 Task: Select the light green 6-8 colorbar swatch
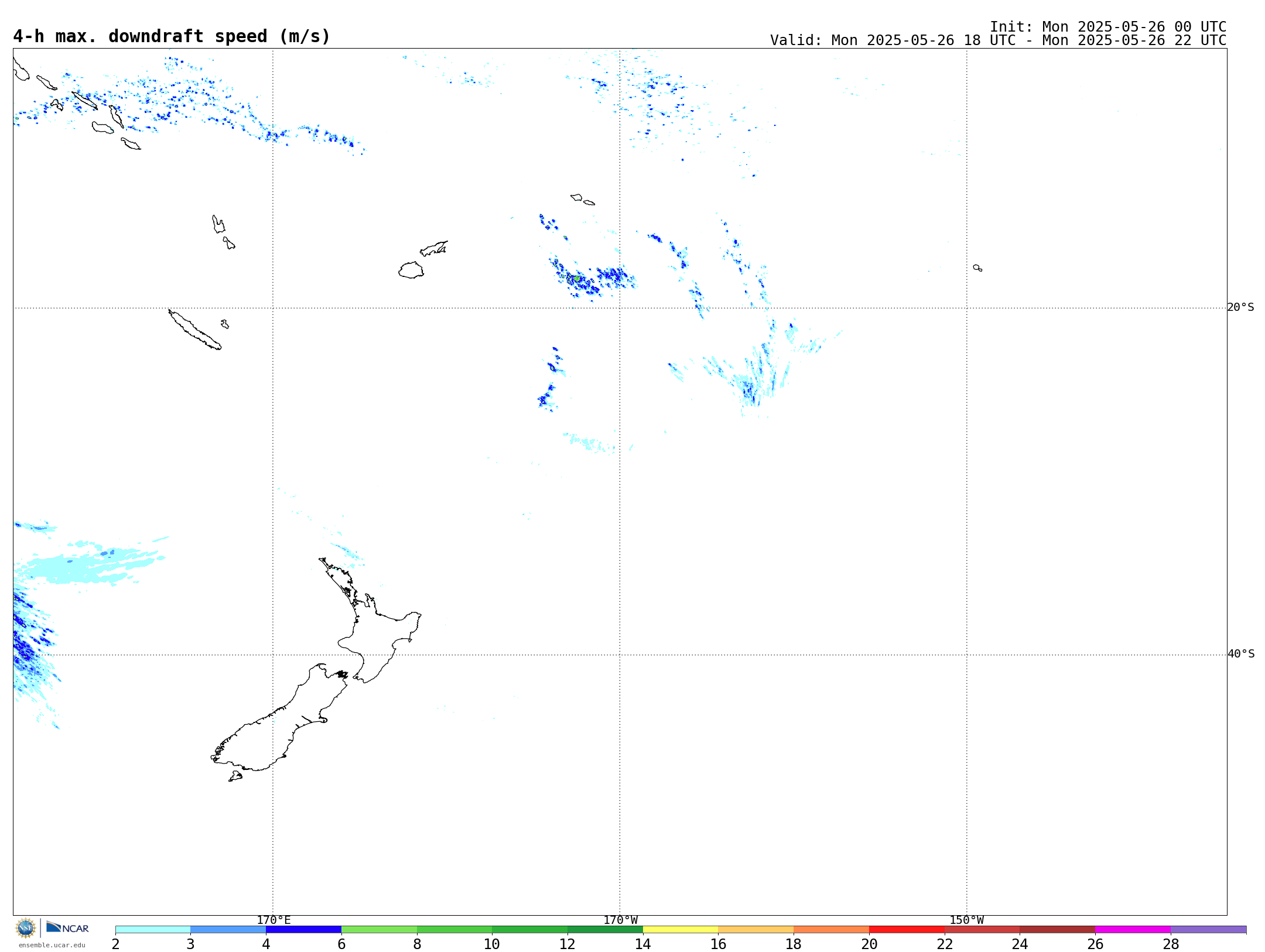coord(379,930)
